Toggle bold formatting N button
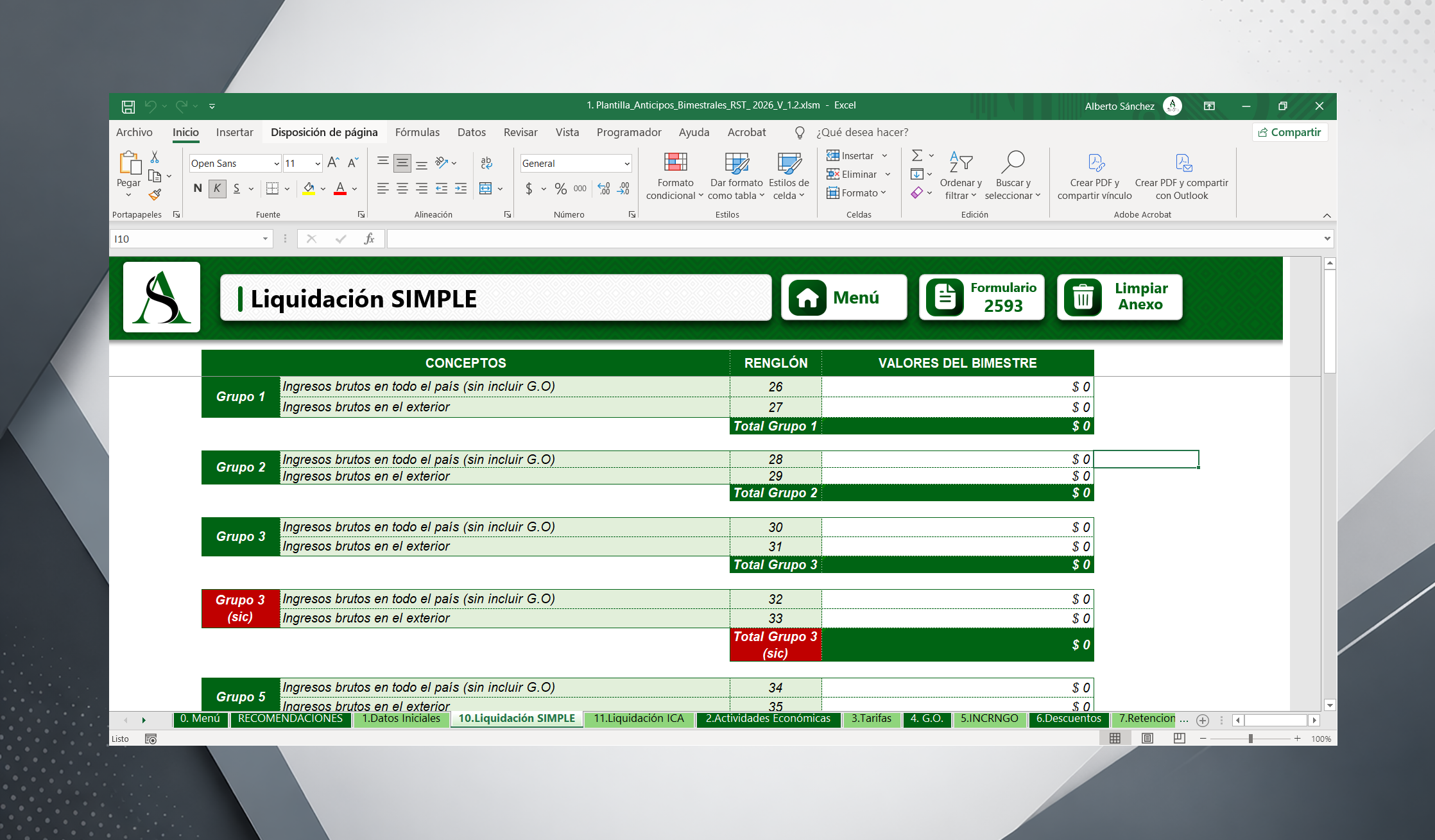The width and height of the screenshot is (1435, 840). [197, 189]
